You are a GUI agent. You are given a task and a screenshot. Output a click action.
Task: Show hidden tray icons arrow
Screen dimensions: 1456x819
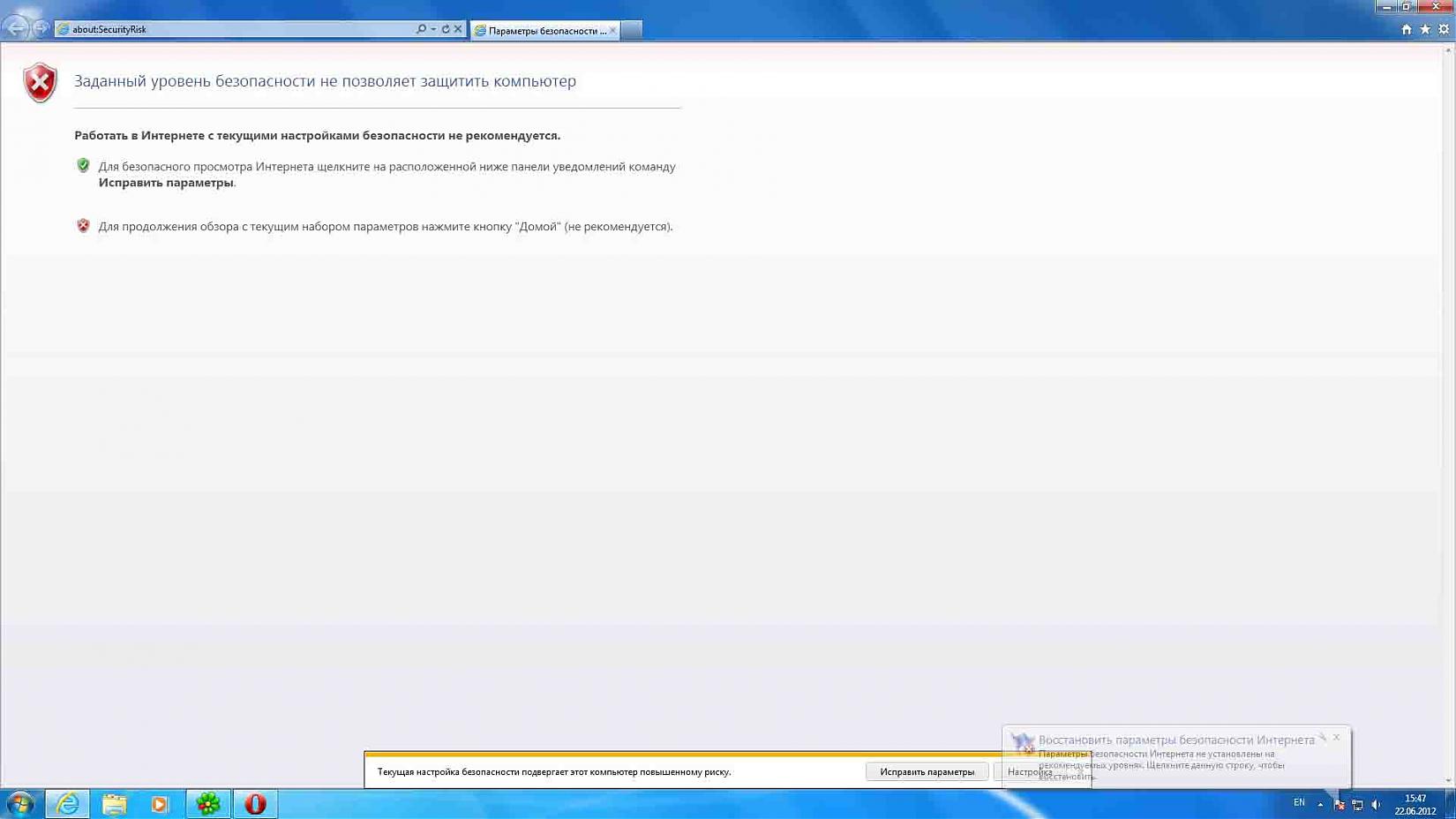(x=1320, y=804)
